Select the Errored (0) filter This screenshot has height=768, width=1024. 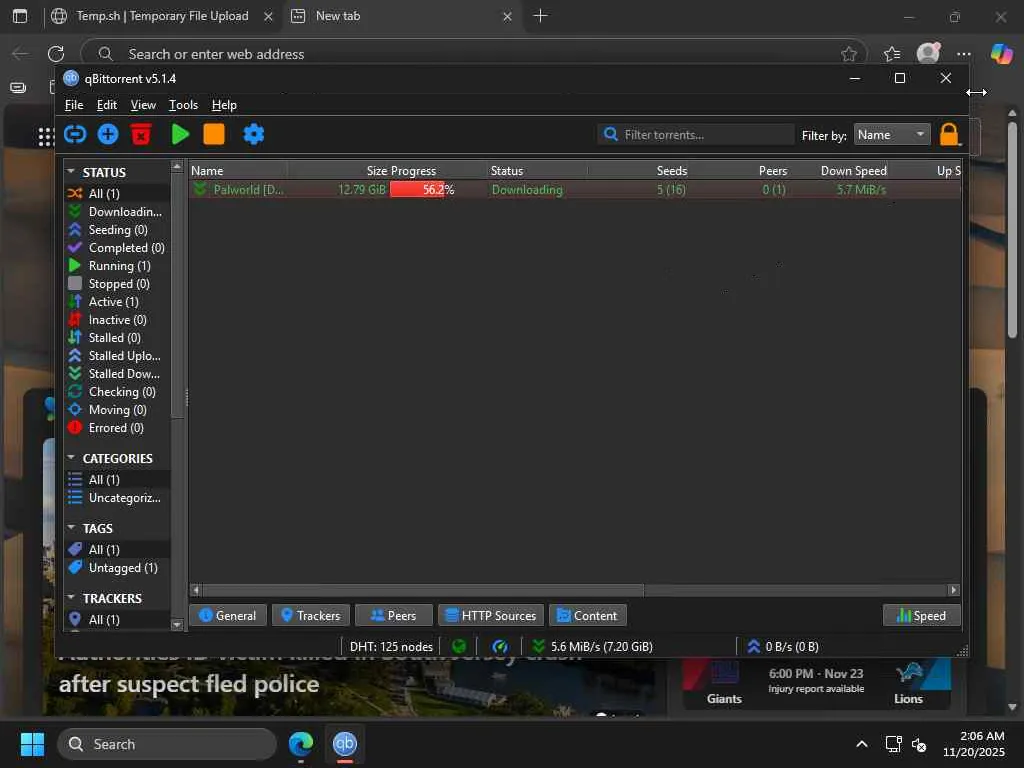point(117,428)
